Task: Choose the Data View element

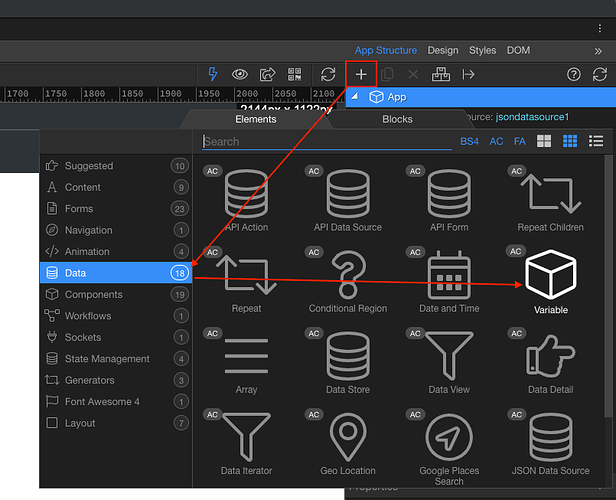Action: point(449,362)
